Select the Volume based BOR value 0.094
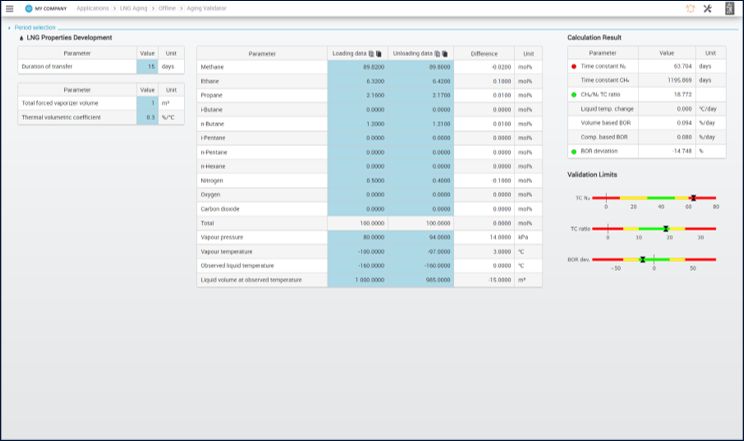The height and width of the screenshot is (441, 744). [x=684, y=123]
